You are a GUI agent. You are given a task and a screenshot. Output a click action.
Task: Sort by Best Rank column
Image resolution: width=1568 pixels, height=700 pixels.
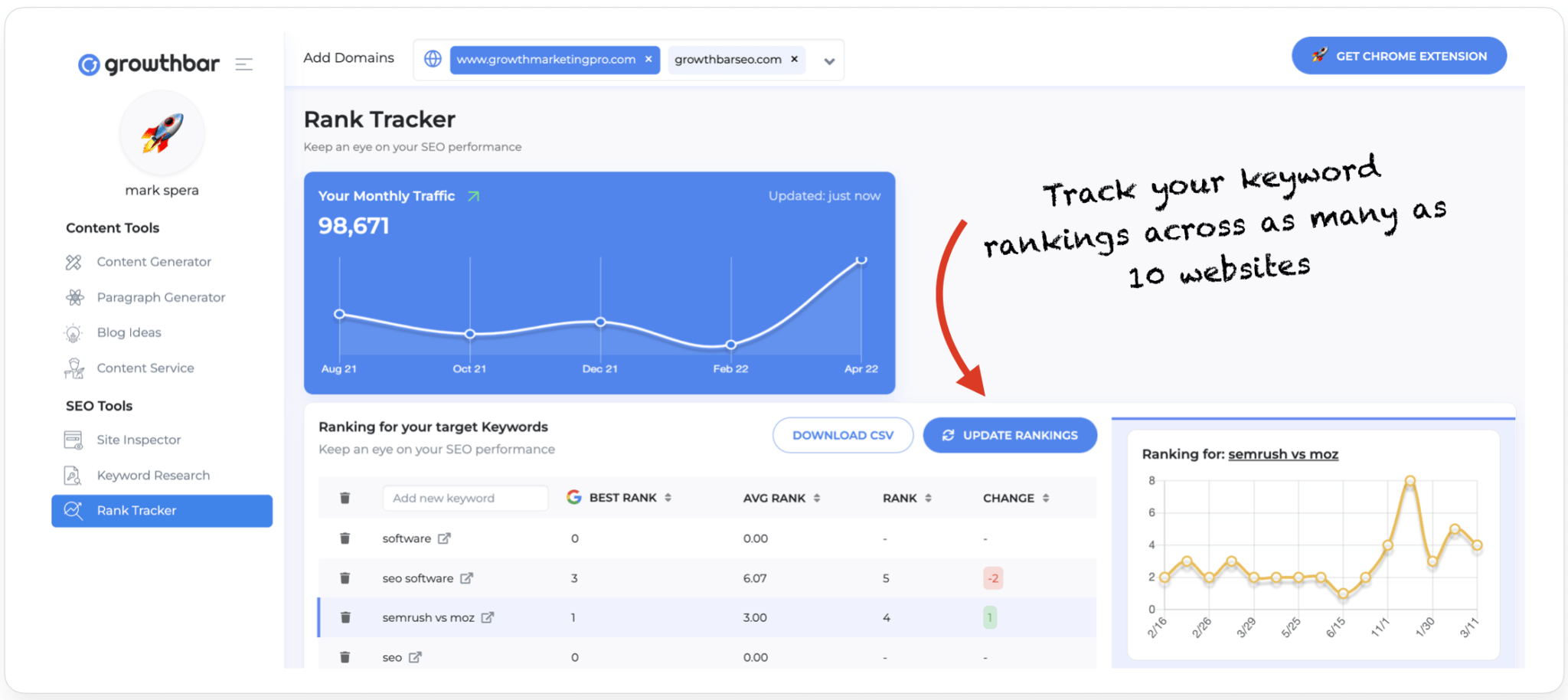(x=668, y=498)
